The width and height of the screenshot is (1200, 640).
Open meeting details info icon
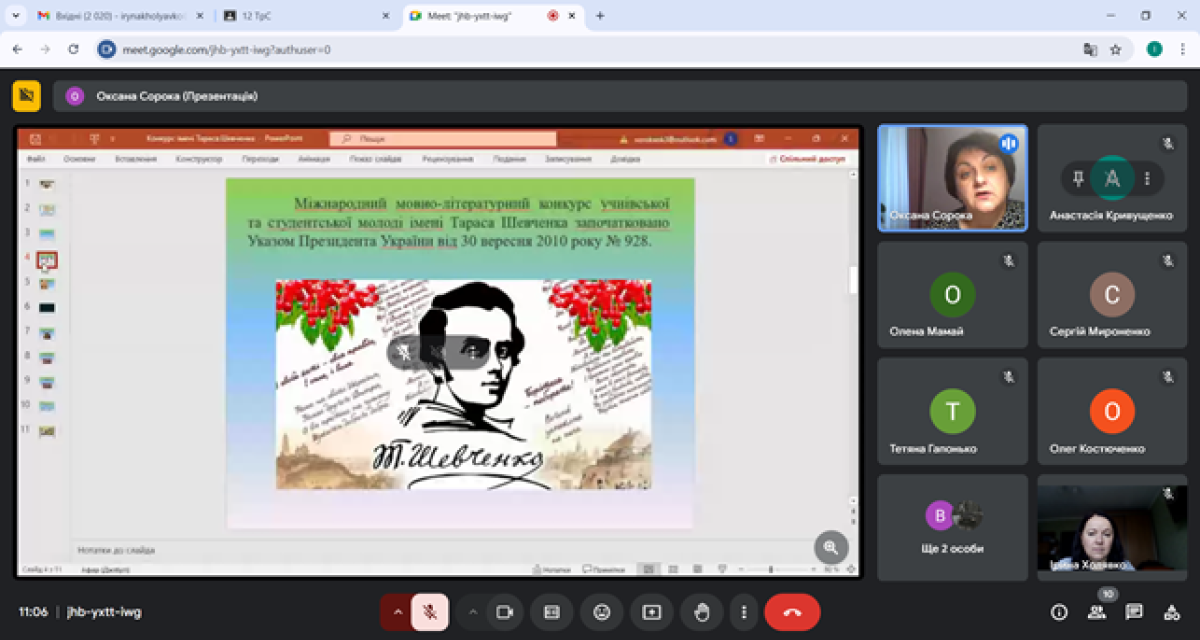pyautogui.click(x=1059, y=612)
